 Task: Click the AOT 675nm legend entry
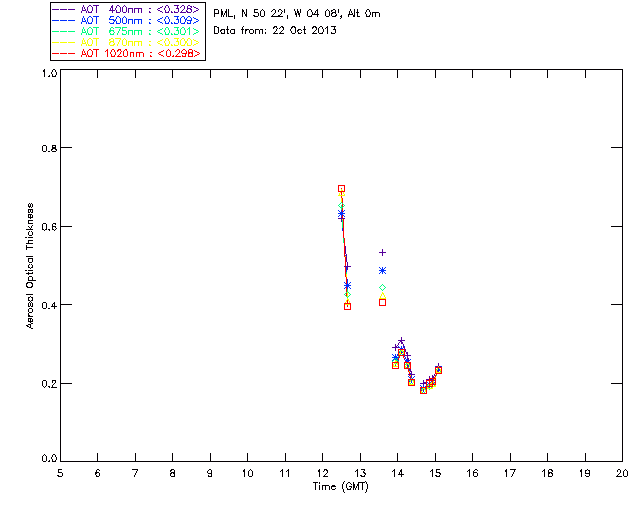pos(127,31)
